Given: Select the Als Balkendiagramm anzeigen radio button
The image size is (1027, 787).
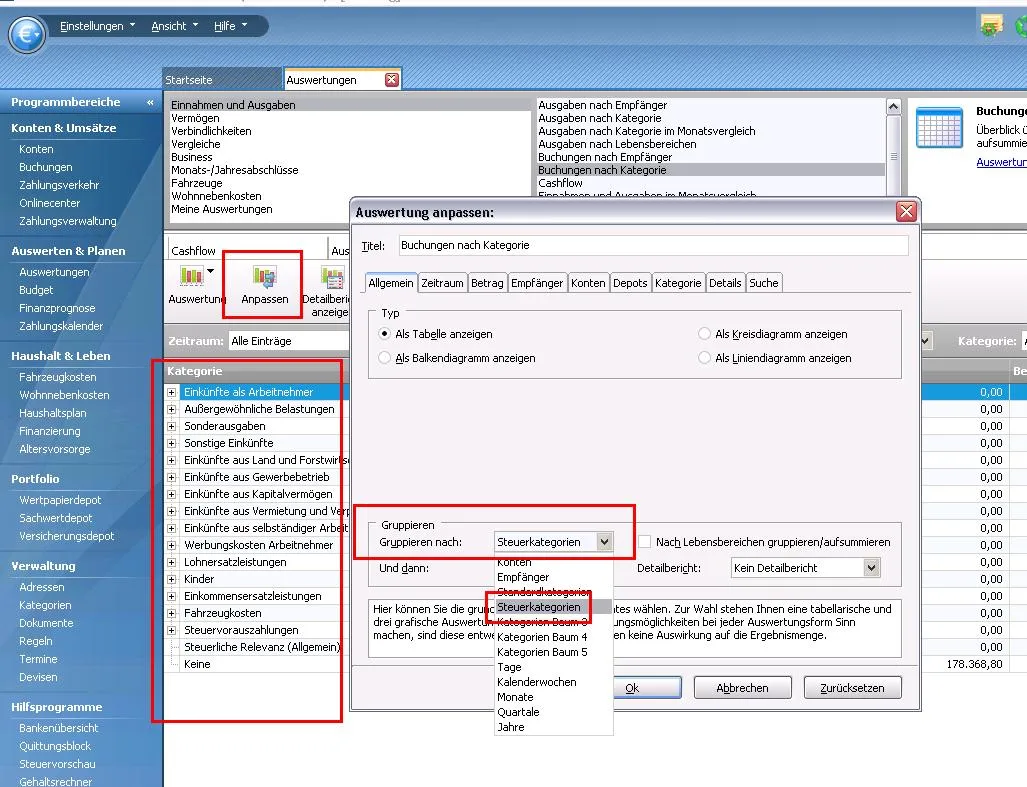Looking at the screenshot, I should [x=385, y=358].
